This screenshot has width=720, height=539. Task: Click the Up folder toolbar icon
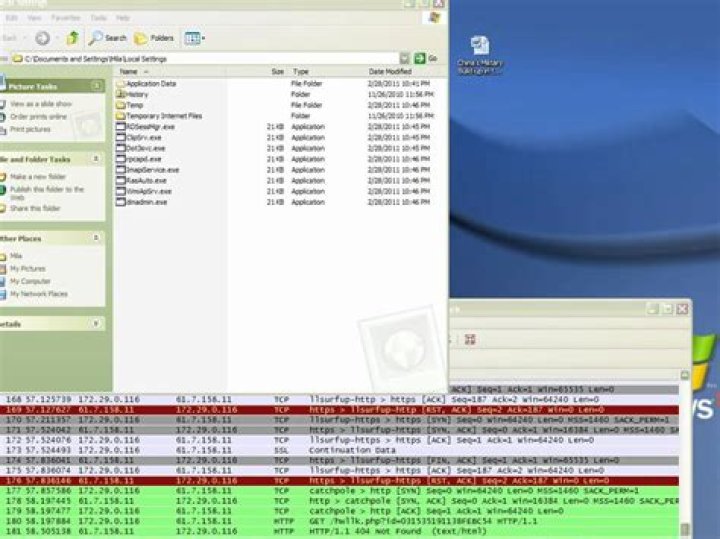pos(72,38)
